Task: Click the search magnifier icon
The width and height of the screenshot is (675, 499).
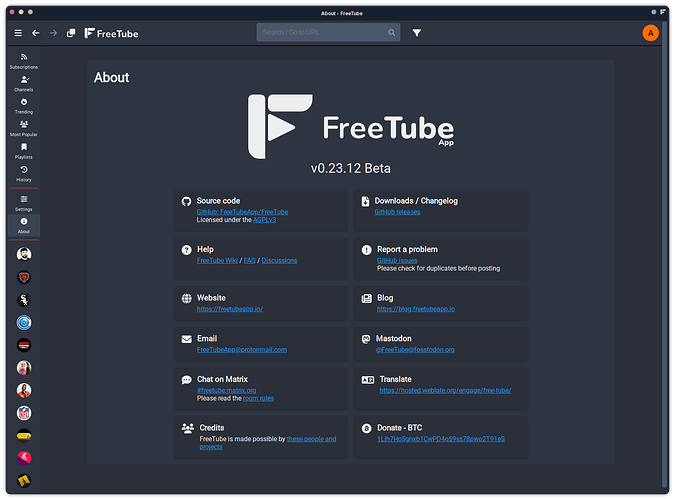Action: point(392,33)
